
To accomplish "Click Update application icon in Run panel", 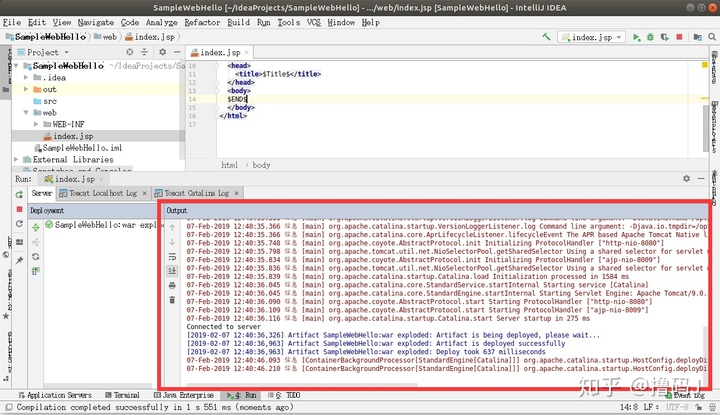I will click(x=19, y=224).
